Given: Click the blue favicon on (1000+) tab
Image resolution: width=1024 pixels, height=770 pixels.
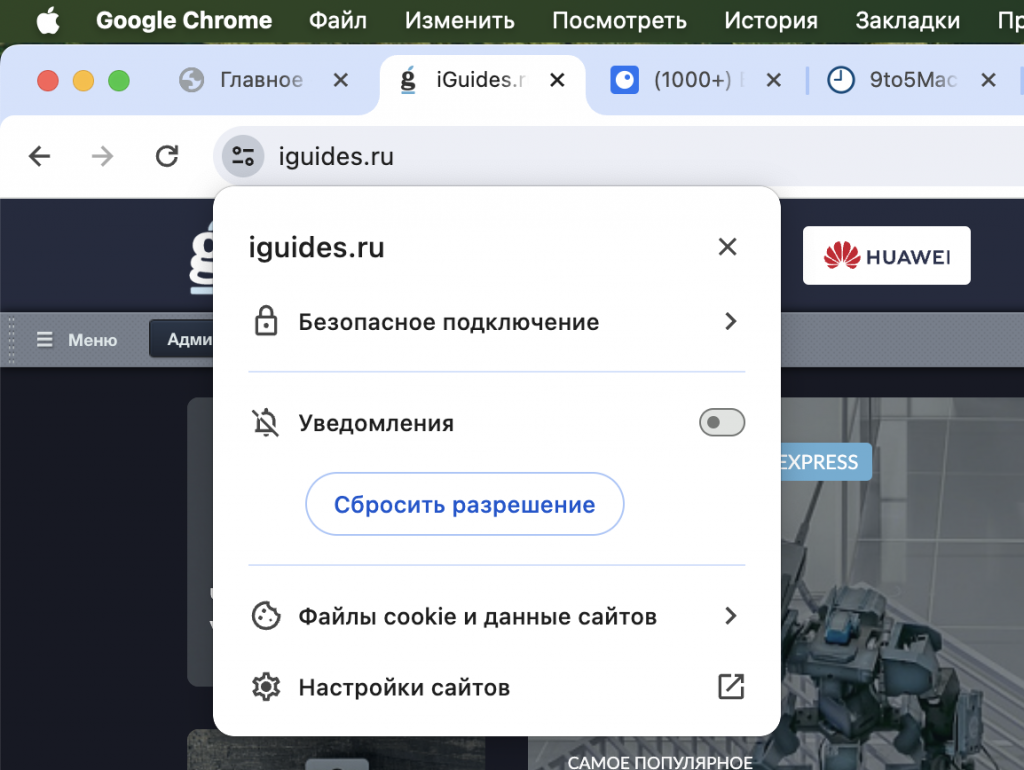Looking at the screenshot, I should click(x=624, y=80).
